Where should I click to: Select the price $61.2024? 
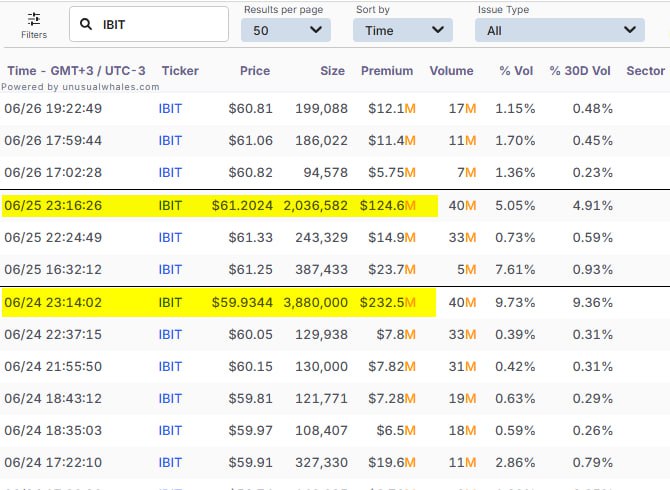tap(242, 205)
